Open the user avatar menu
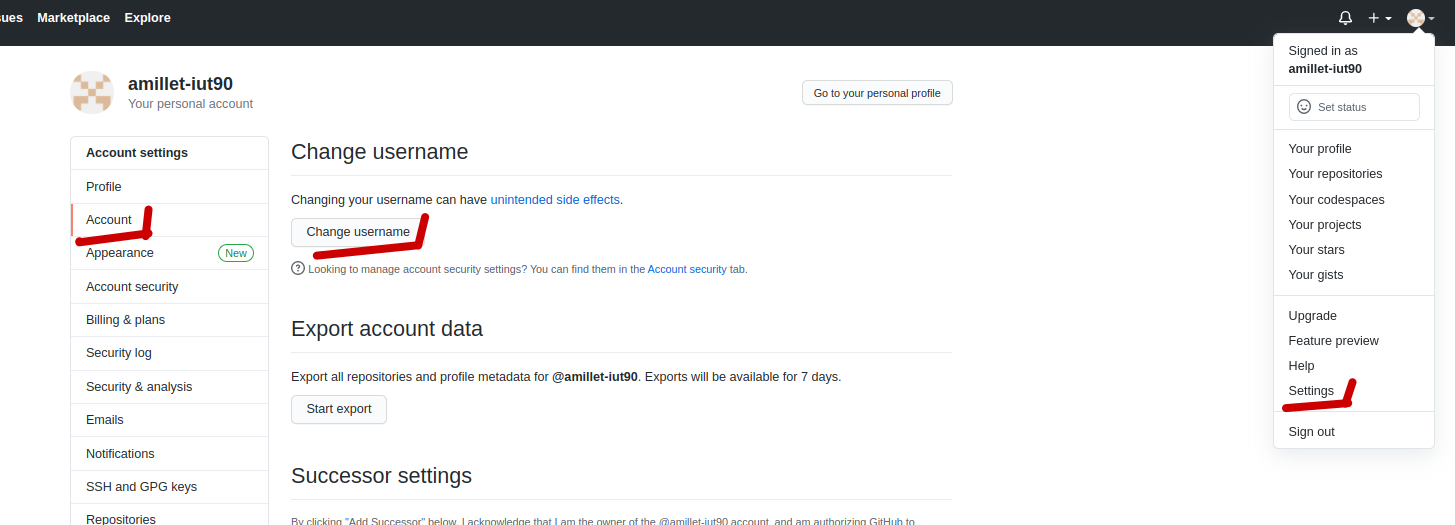Image resolution: width=1455 pixels, height=525 pixels. [1420, 18]
